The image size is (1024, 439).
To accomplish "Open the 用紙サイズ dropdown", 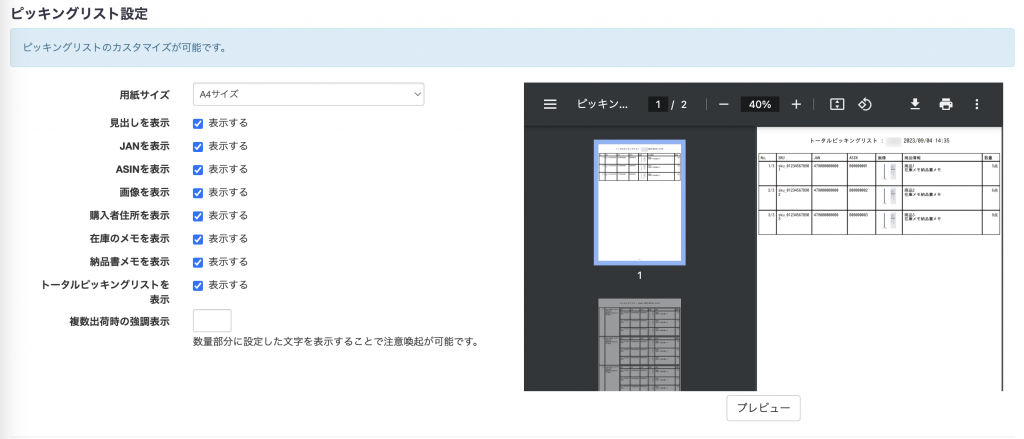I will coord(309,94).
